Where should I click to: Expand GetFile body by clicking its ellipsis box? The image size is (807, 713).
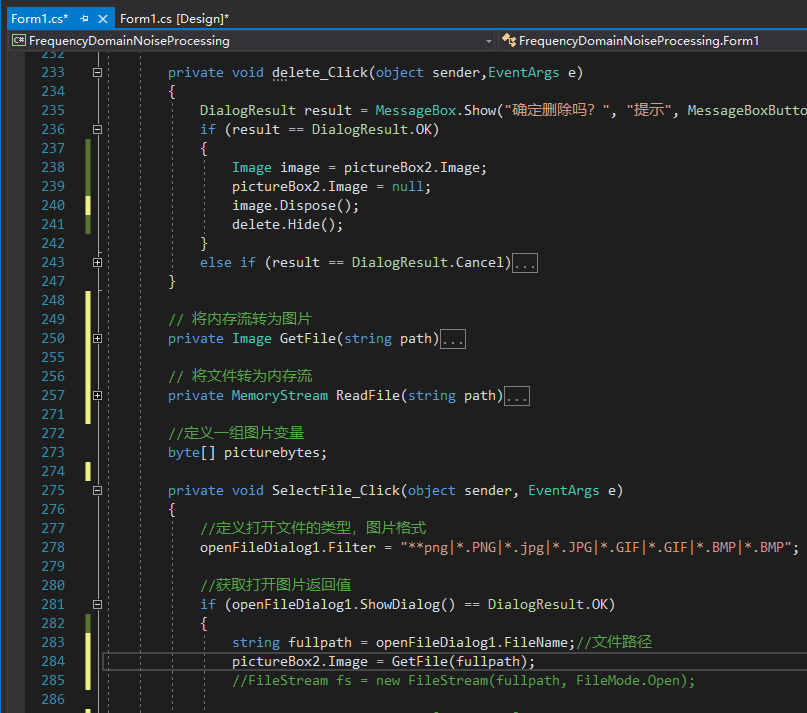(453, 338)
